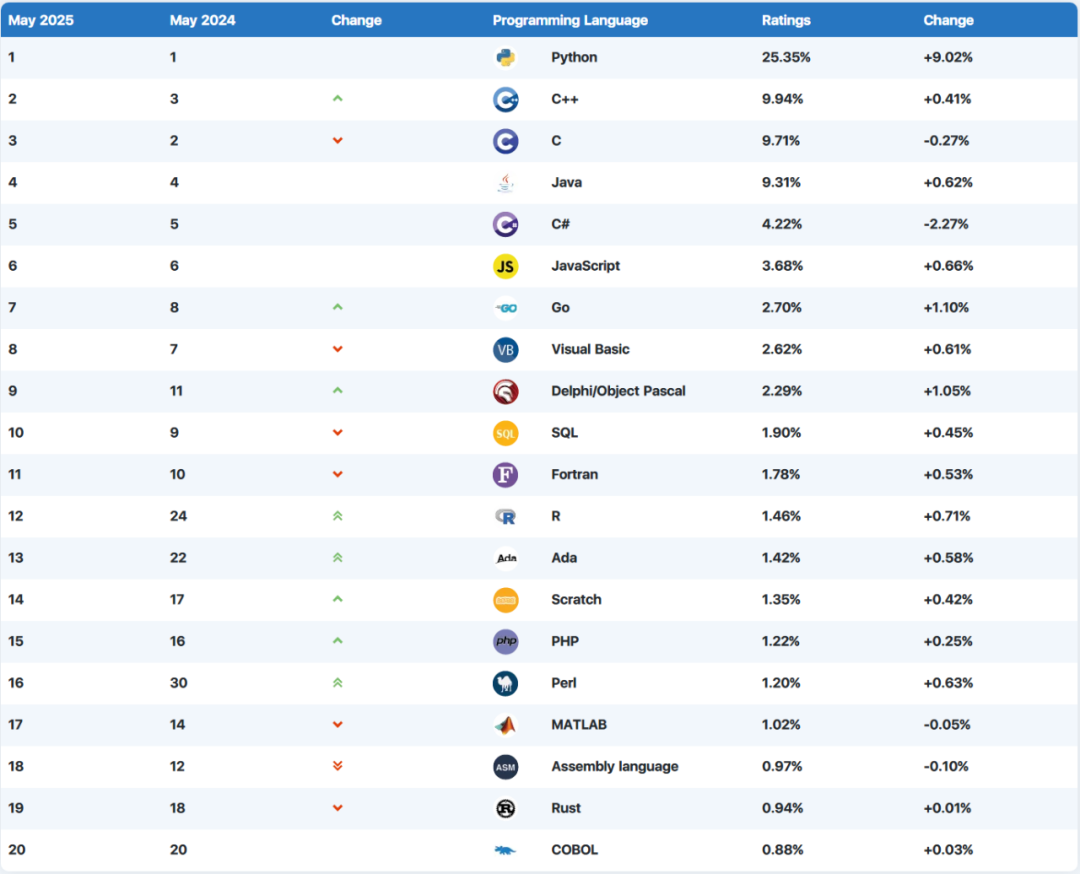1080x874 pixels.
Task: Click the Python logo icon
Action: click(505, 58)
